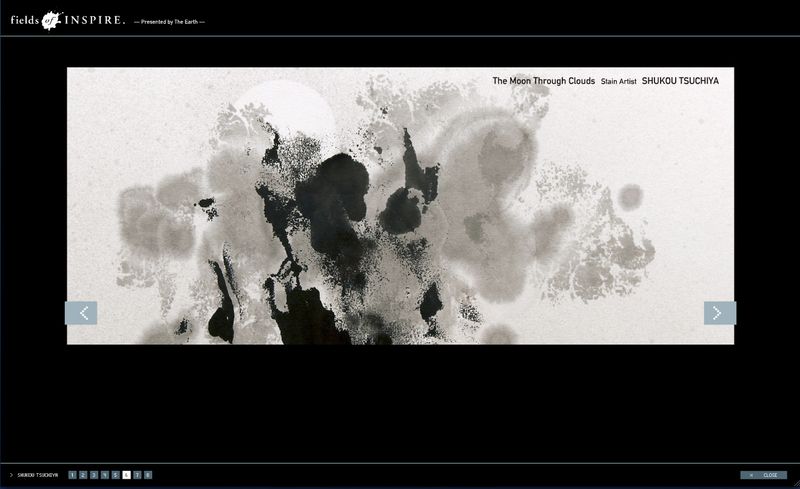Image resolution: width=800 pixels, height=489 pixels.
Task: Jump to gallery page 7
Action: [x=137, y=475]
